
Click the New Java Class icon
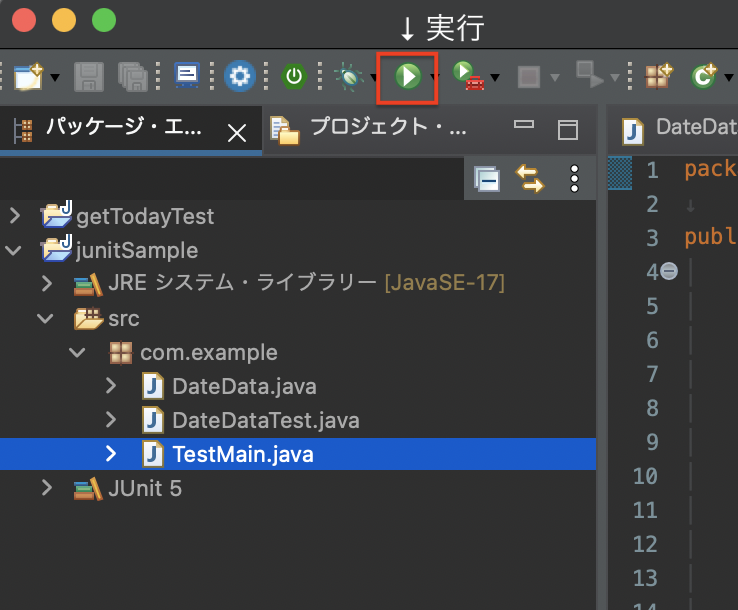pos(704,76)
